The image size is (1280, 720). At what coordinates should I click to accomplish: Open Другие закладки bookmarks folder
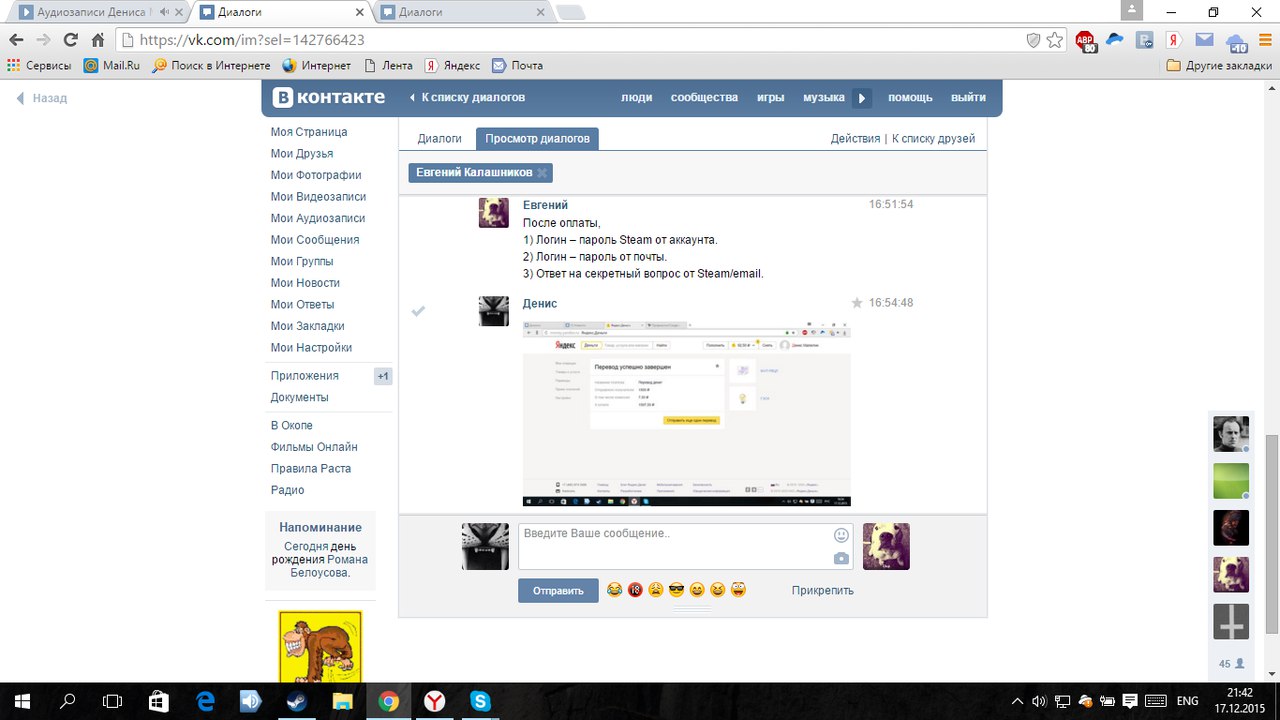(x=1219, y=65)
